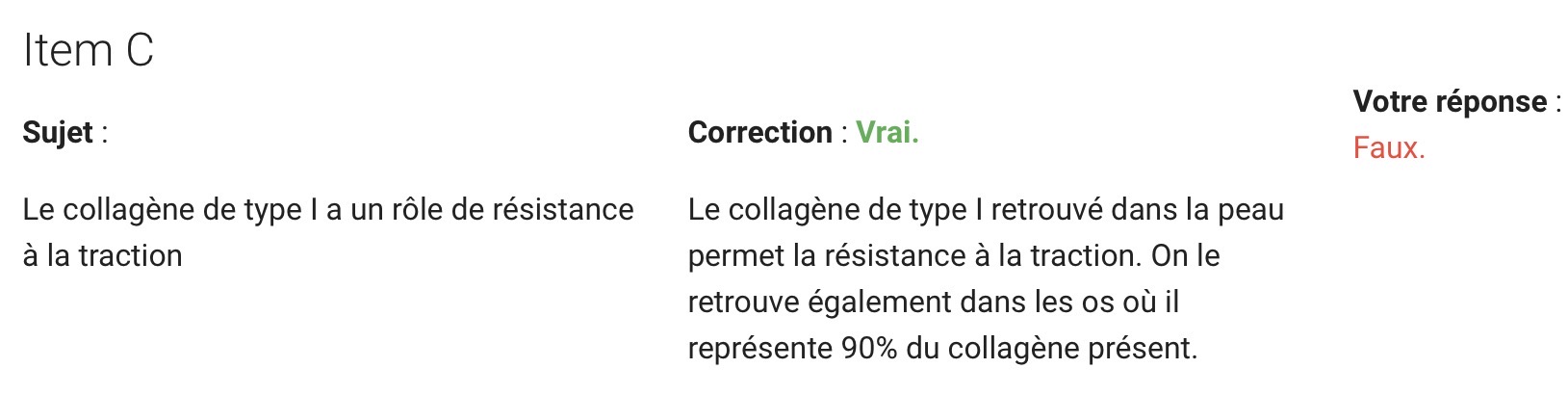Click the word "type" in the subject statement
Viewport: 1568px width, 395px height.
click(269, 210)
